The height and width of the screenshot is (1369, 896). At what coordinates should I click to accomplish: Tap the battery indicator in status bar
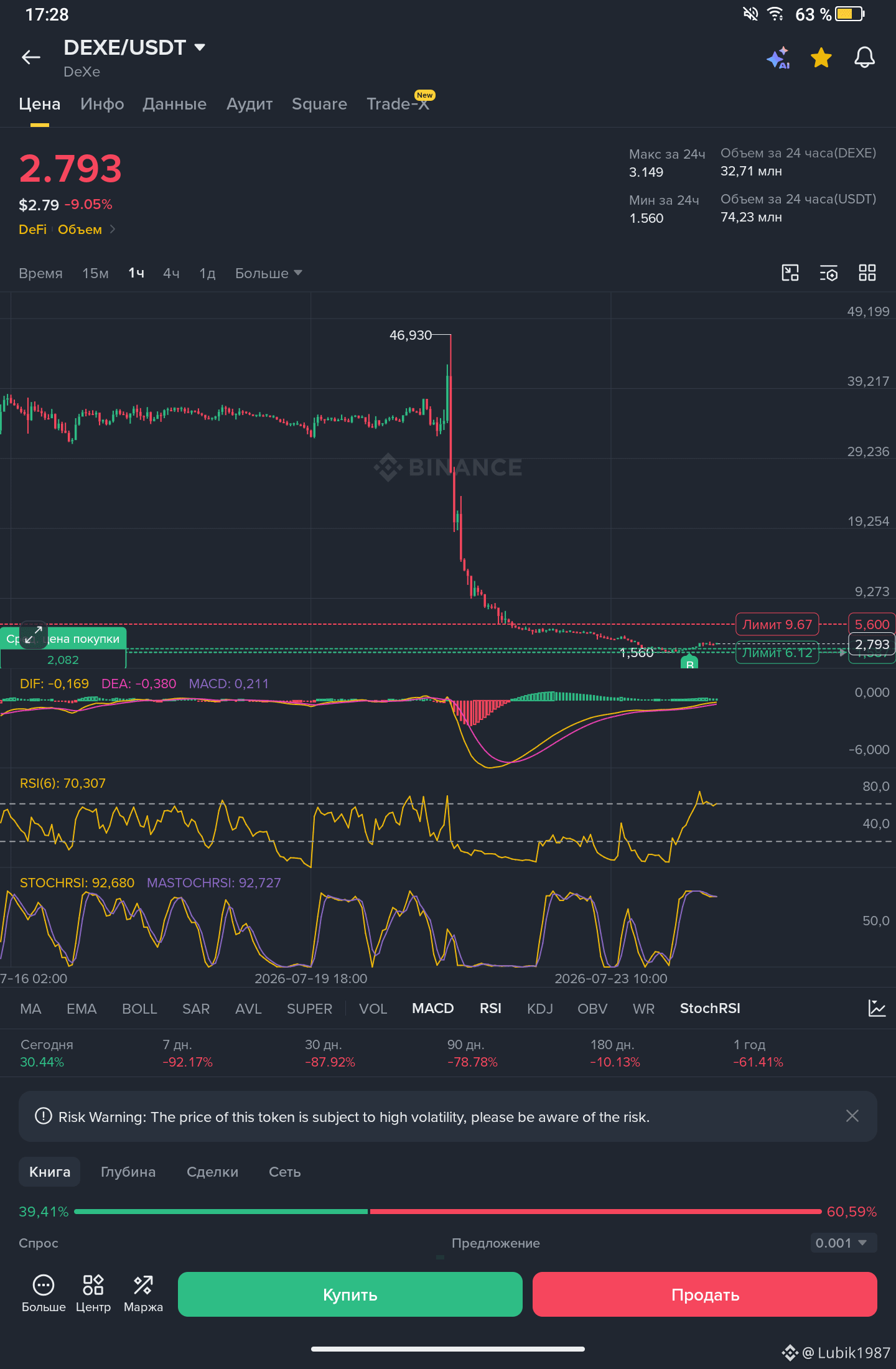[850, 14]
